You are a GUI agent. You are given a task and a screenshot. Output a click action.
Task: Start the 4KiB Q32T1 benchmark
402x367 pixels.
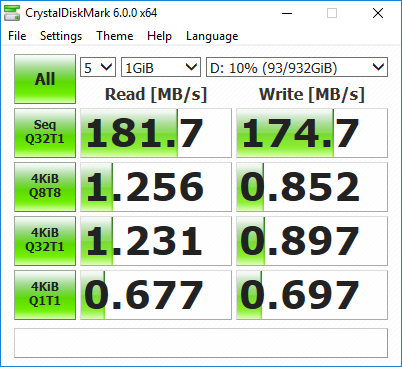tap(45, 241)
